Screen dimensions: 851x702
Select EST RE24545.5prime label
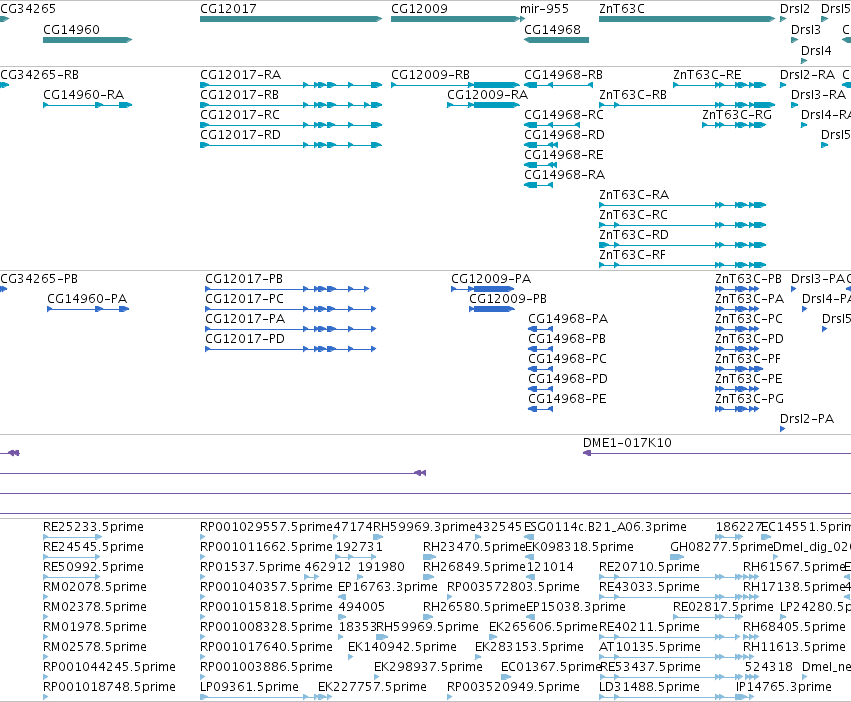(x=93, y=547)
